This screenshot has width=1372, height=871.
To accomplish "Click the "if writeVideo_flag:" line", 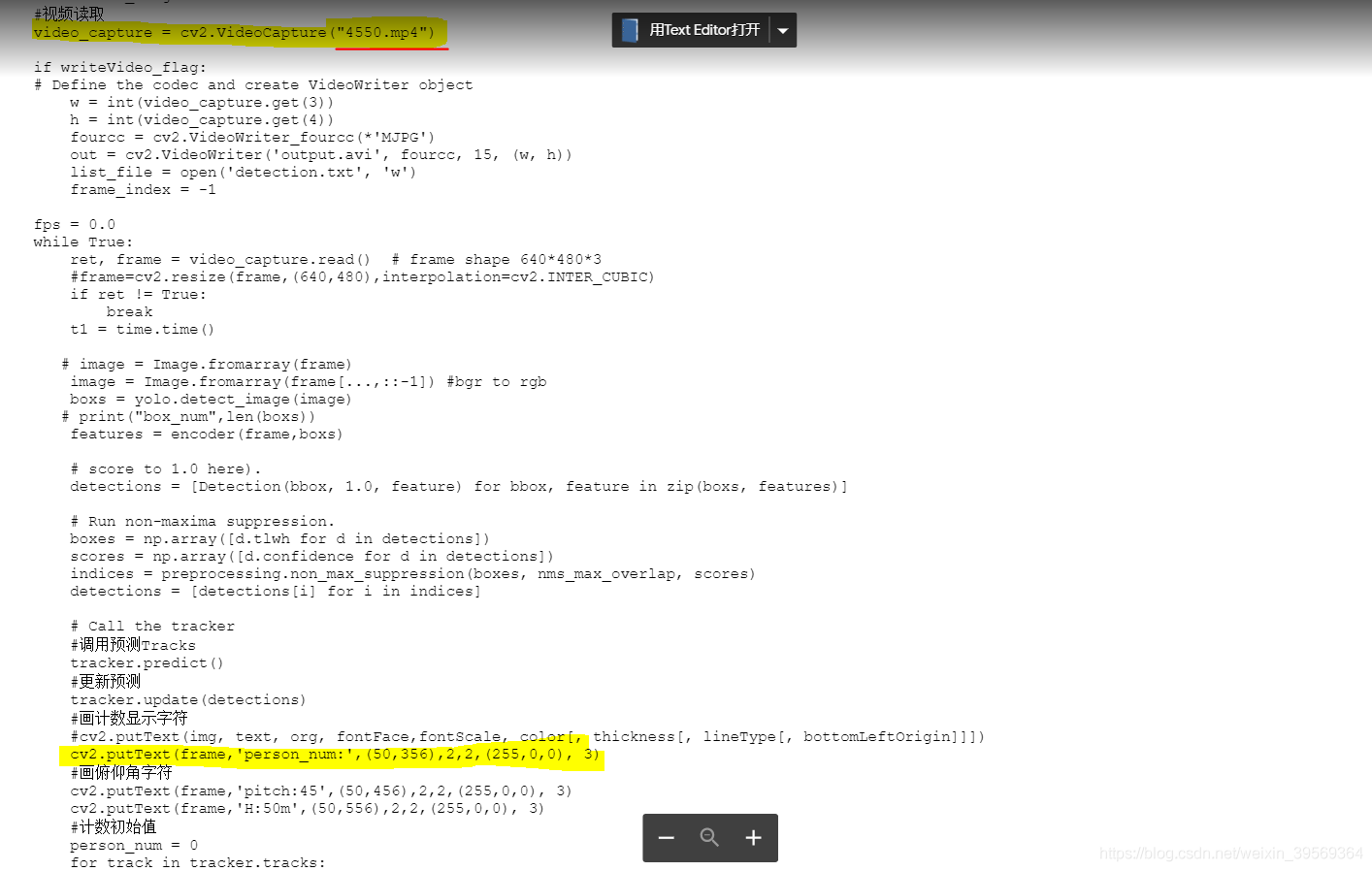I will [119, 68].
